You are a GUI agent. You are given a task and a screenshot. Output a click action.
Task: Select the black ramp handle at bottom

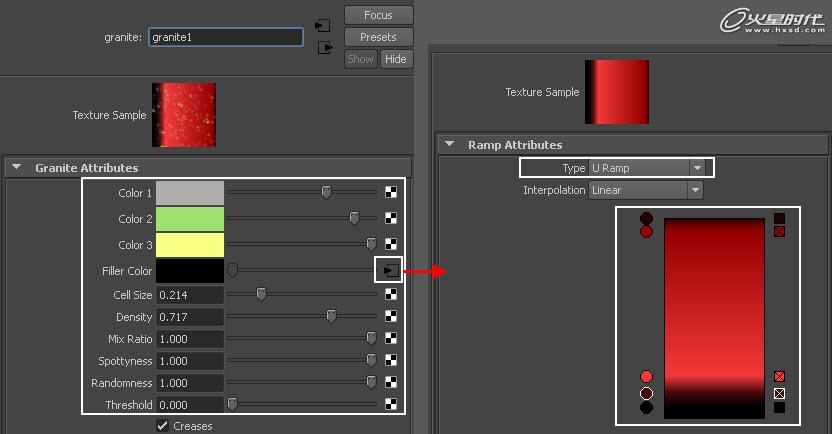tap(646, 407)
